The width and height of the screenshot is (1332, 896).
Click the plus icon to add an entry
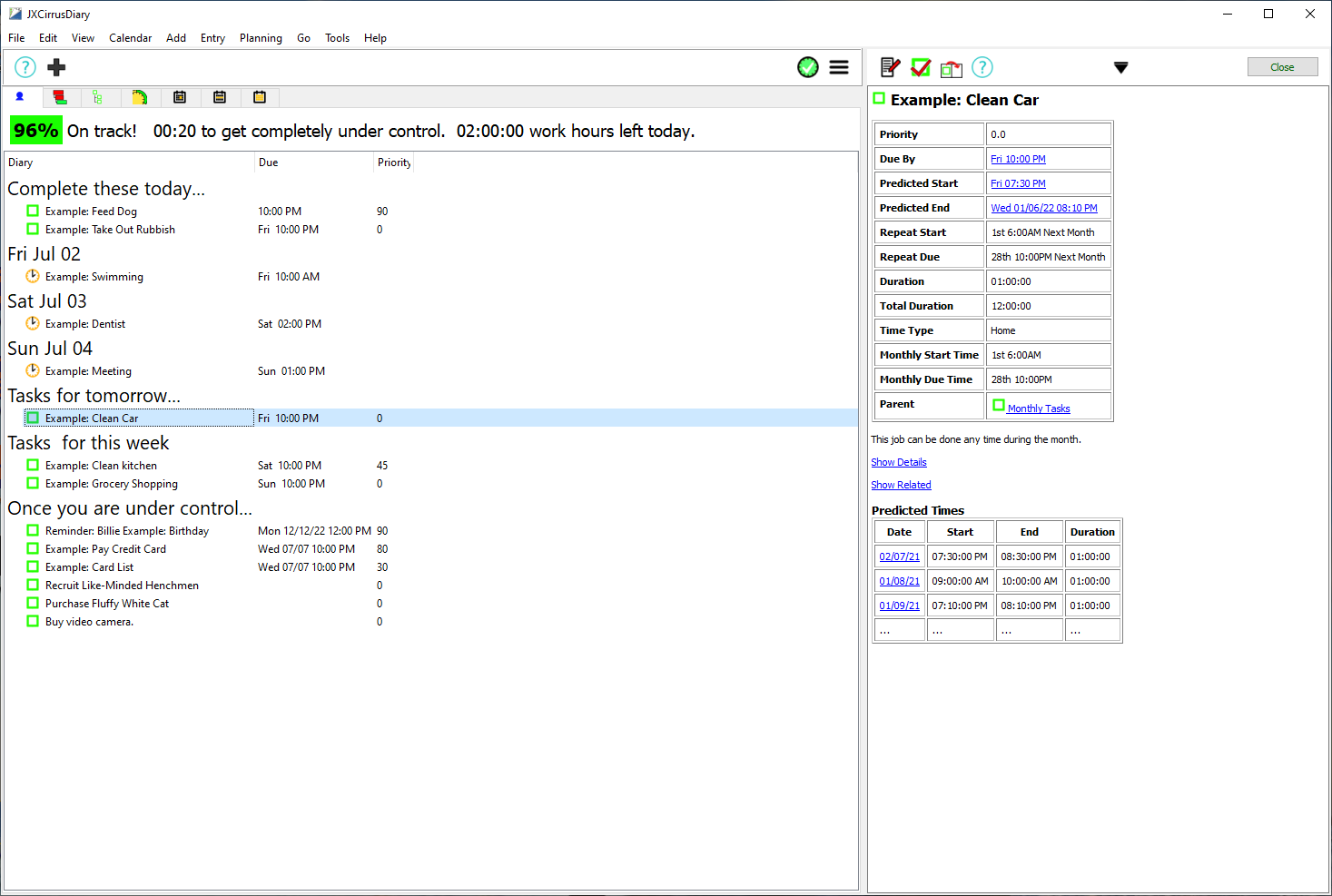pos(56,67)
